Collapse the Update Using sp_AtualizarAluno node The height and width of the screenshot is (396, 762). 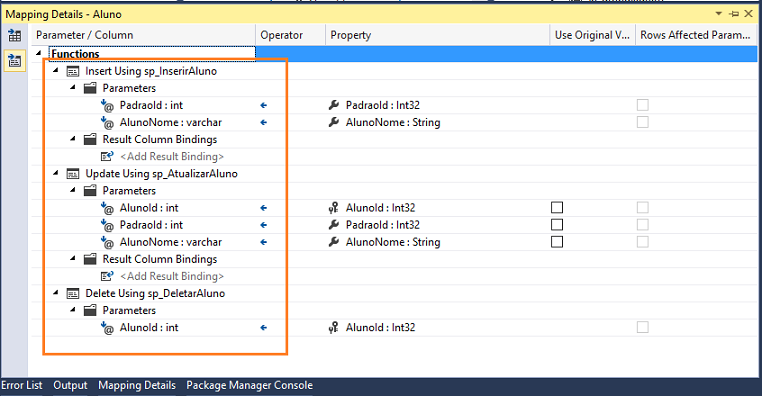(x=56, y=173)
